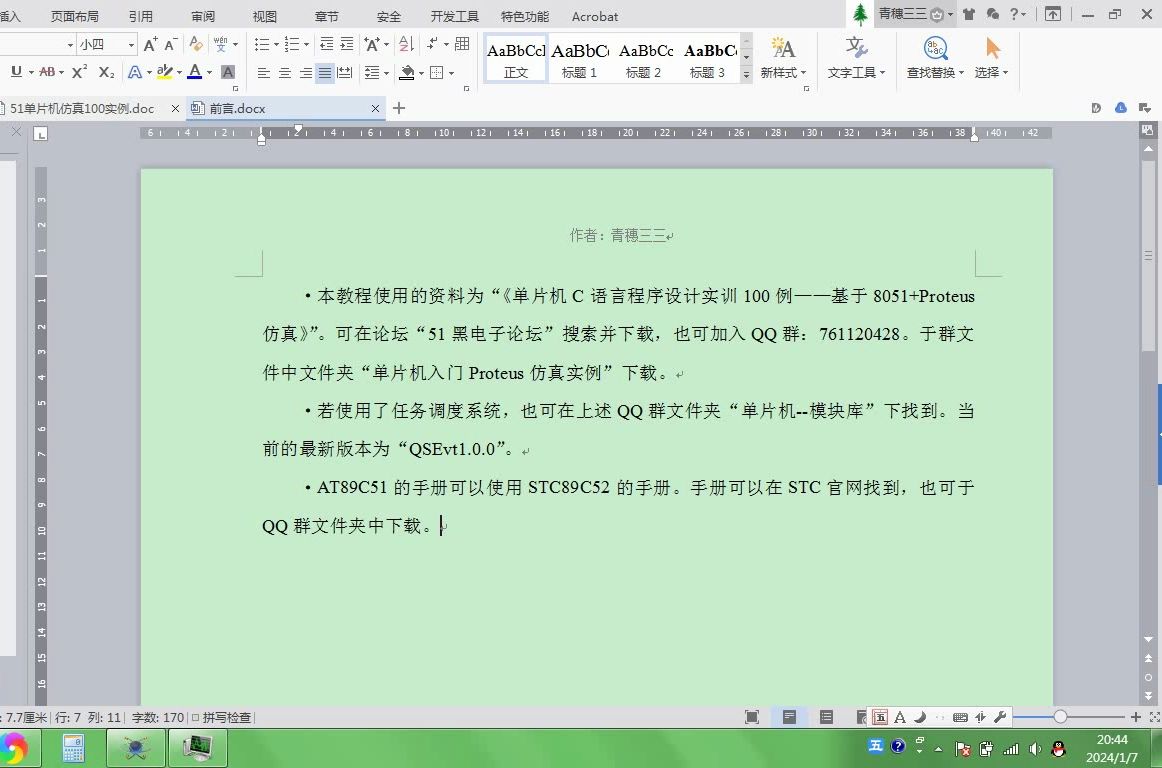Switch to outline view in status bar
Screen dimensions: 1162x768
[x=826, y=717]
